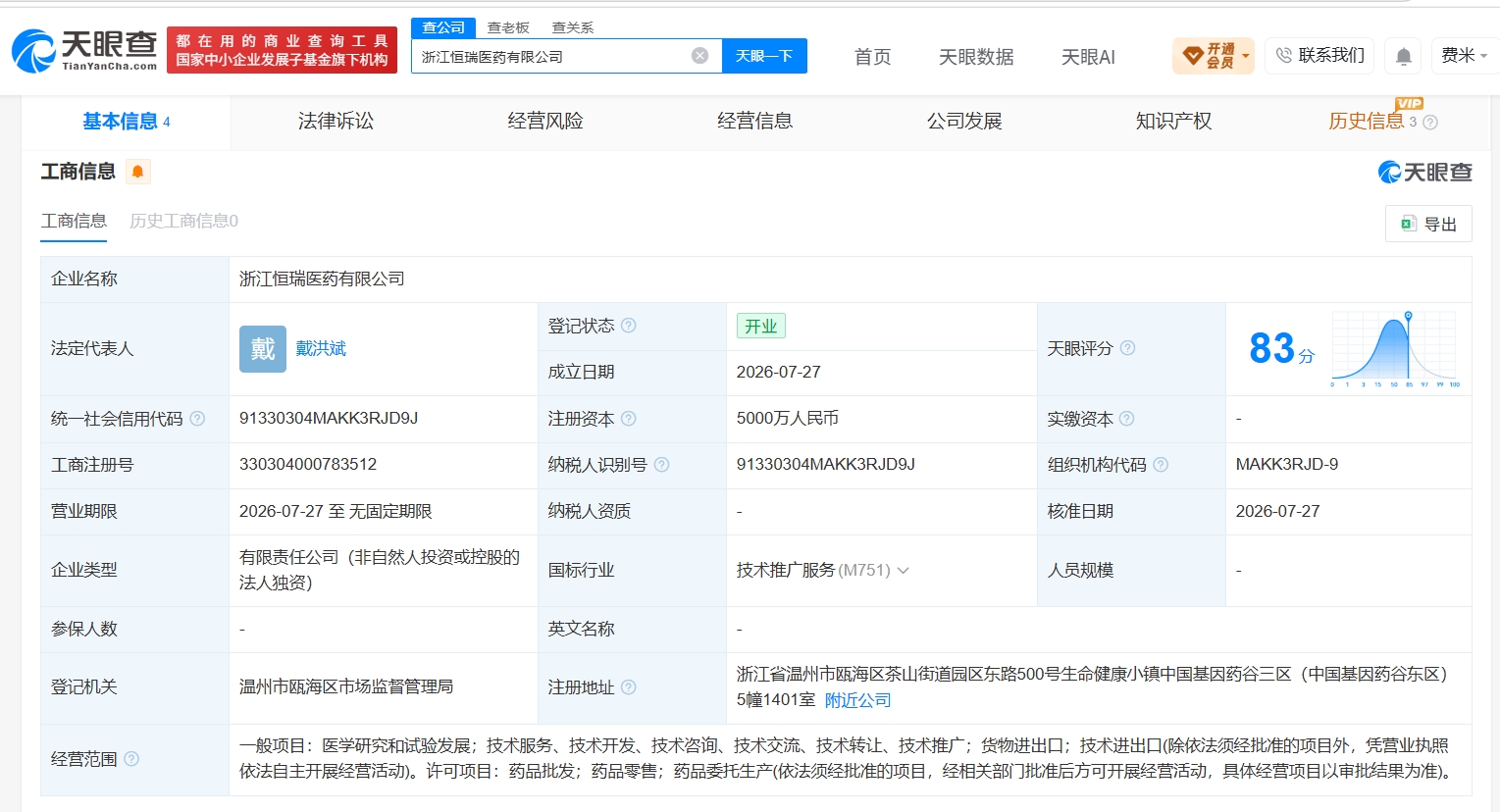Click the 戴 avatar of legal representative
The height and width of the screenshot is (812, 1500).
[x=263, y=349]
